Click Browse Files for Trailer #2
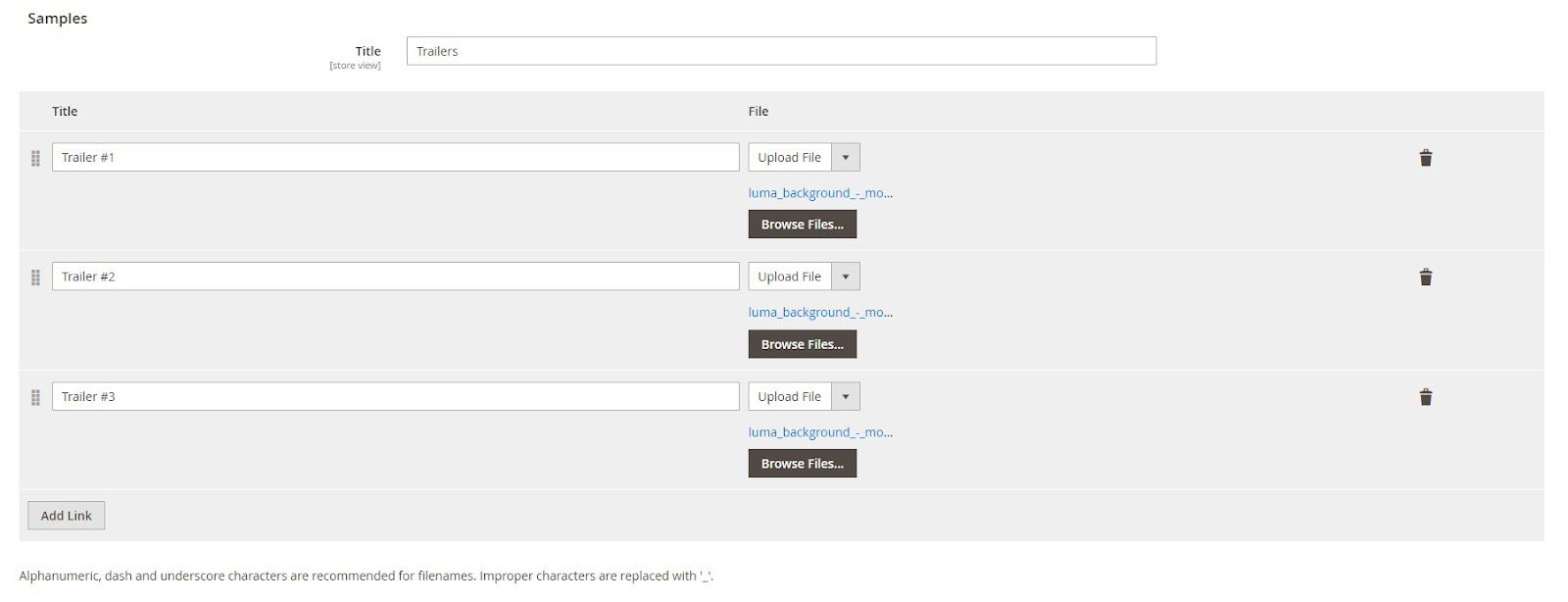Image resolution: width=1568 pixels, height=602 pixels. [802, 344]
